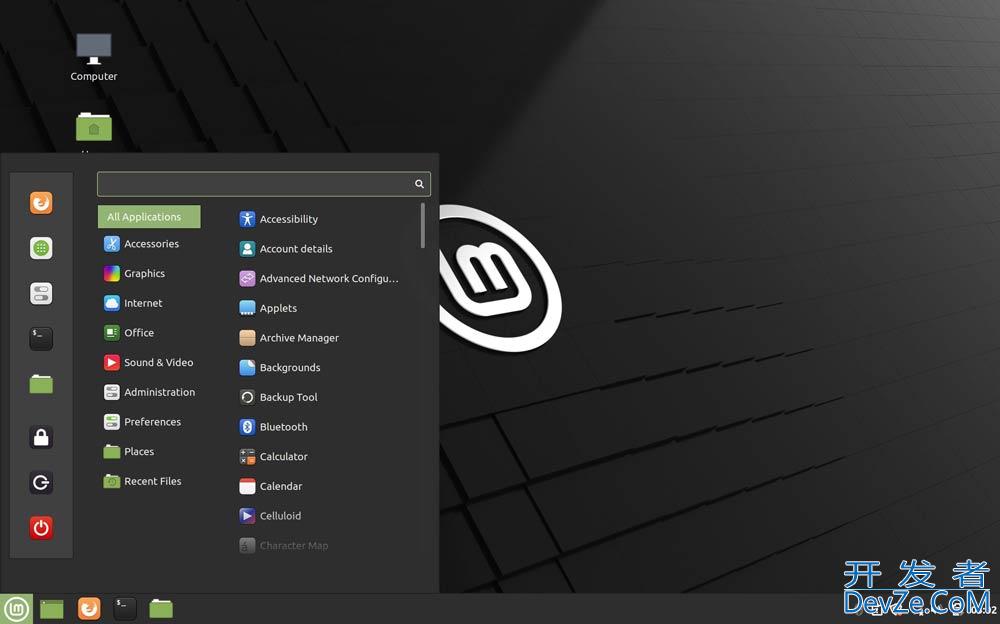Launch Software Manager from the favorites sidebar
This screenshot has width=1000, height=624.
coord(41,248)
